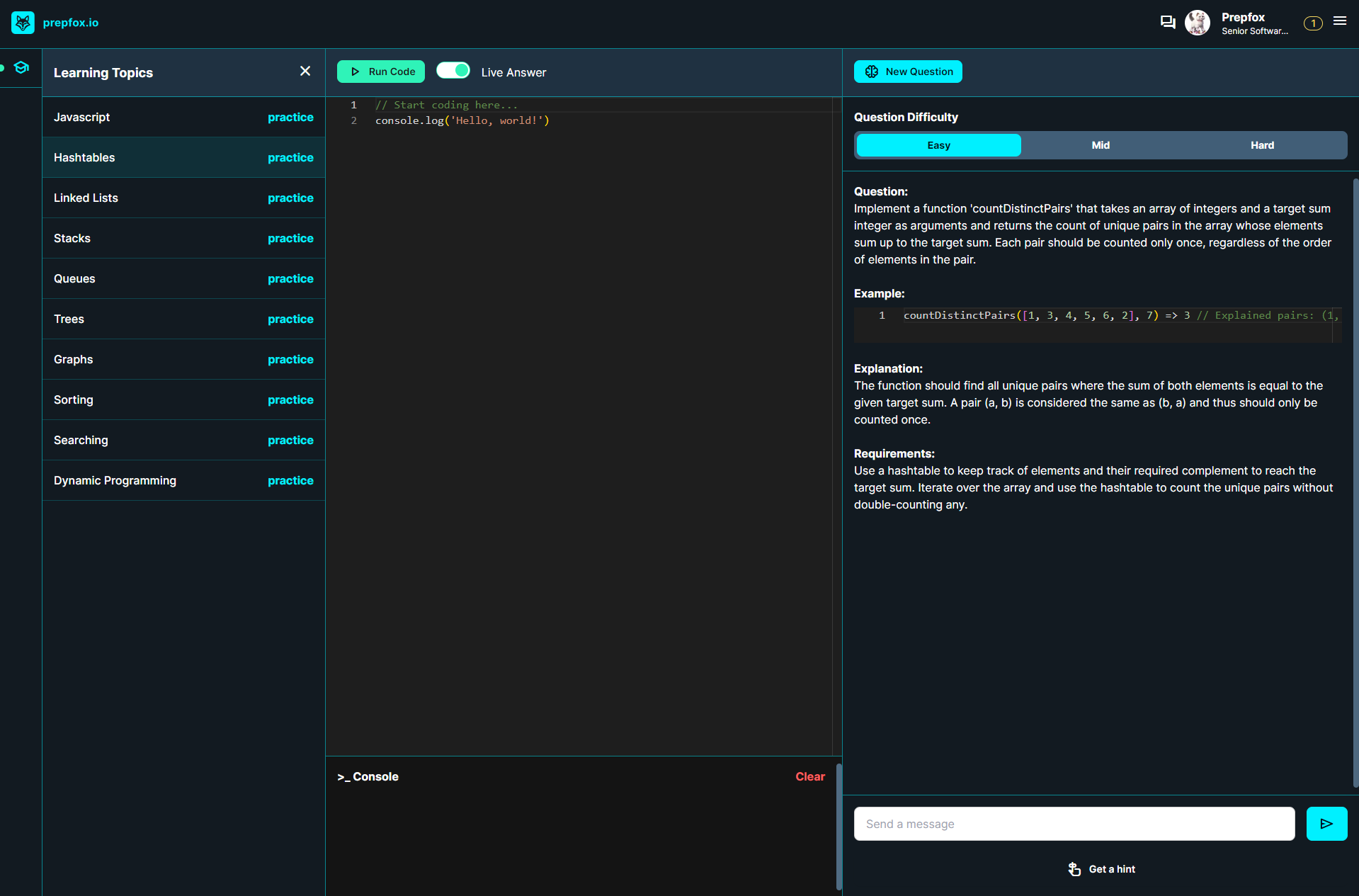
Task: Click the 'Start coding here' comment line
Action: point(446,106)
